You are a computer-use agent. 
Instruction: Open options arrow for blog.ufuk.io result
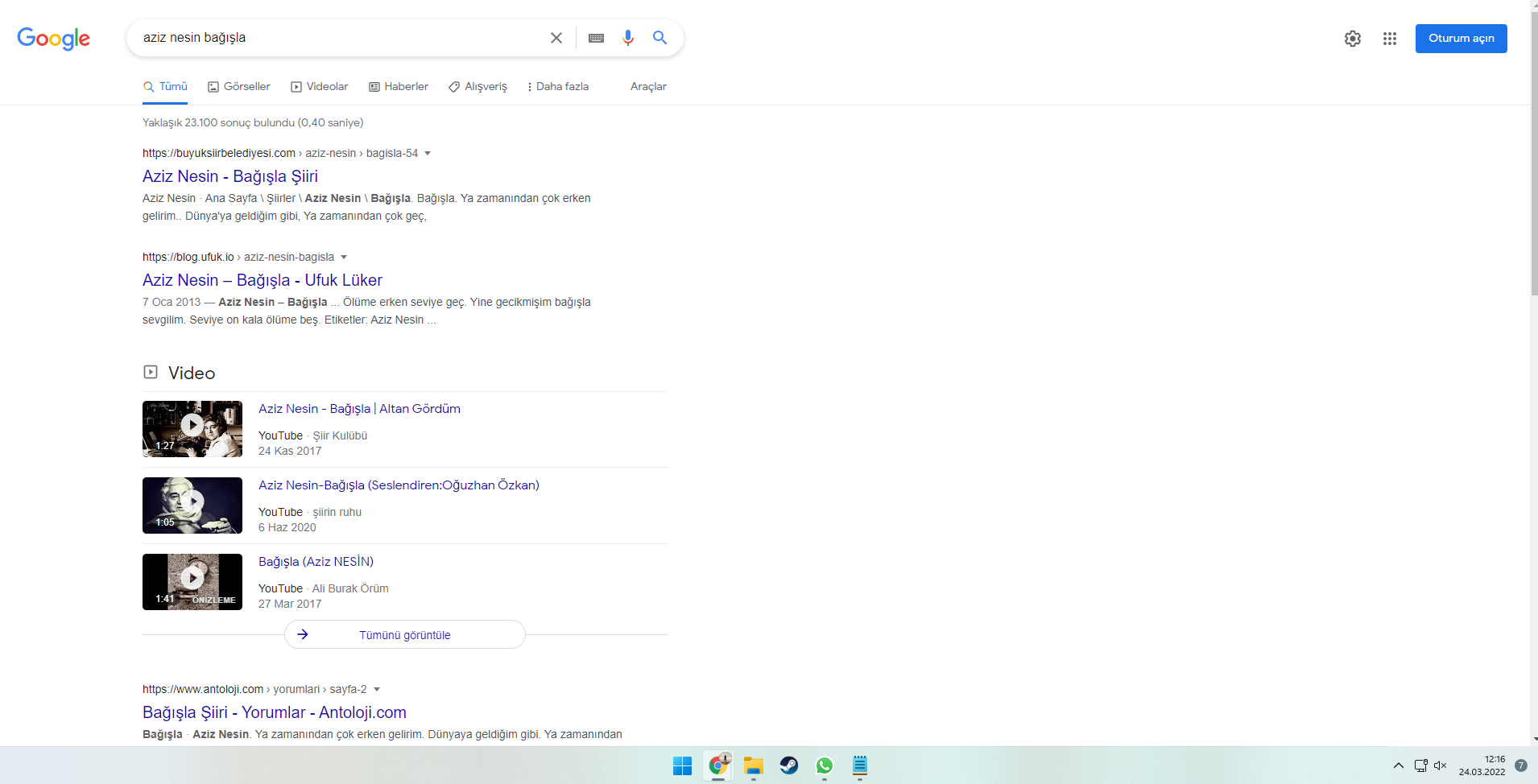(x=344, y=257)
